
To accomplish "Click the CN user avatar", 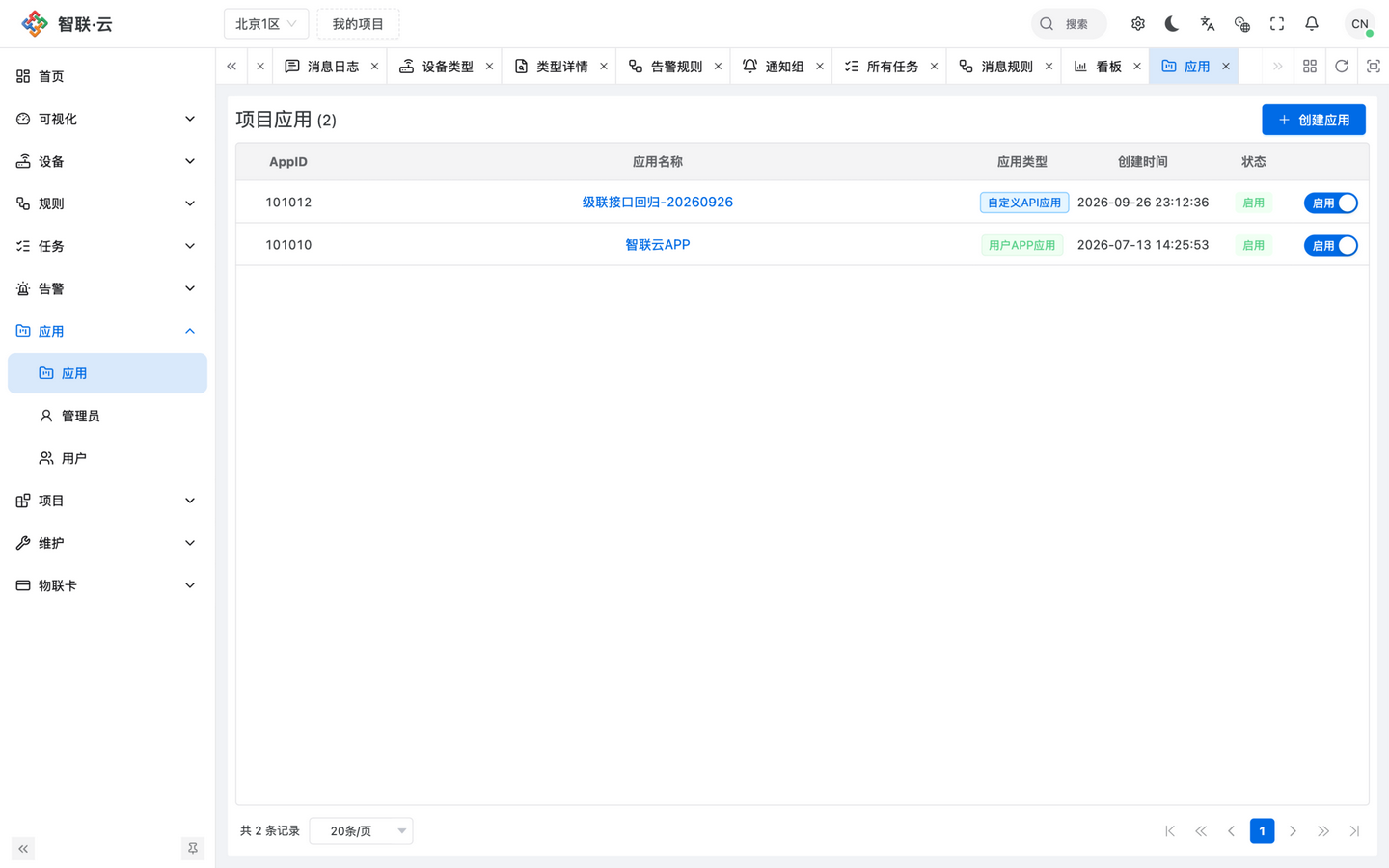I will 1360,24.
